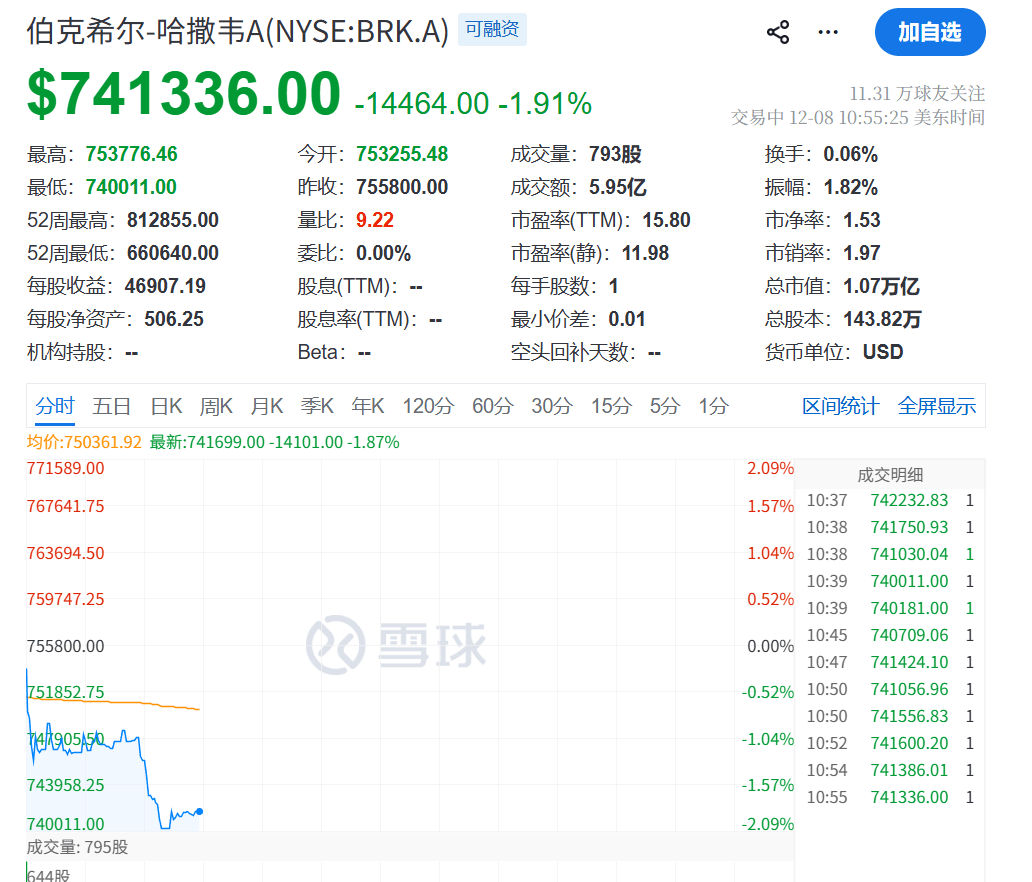The height and width of the screenshot is (882, 1032).
Task: Select the 分时 chart tab
Action: [x=55, y=406]
